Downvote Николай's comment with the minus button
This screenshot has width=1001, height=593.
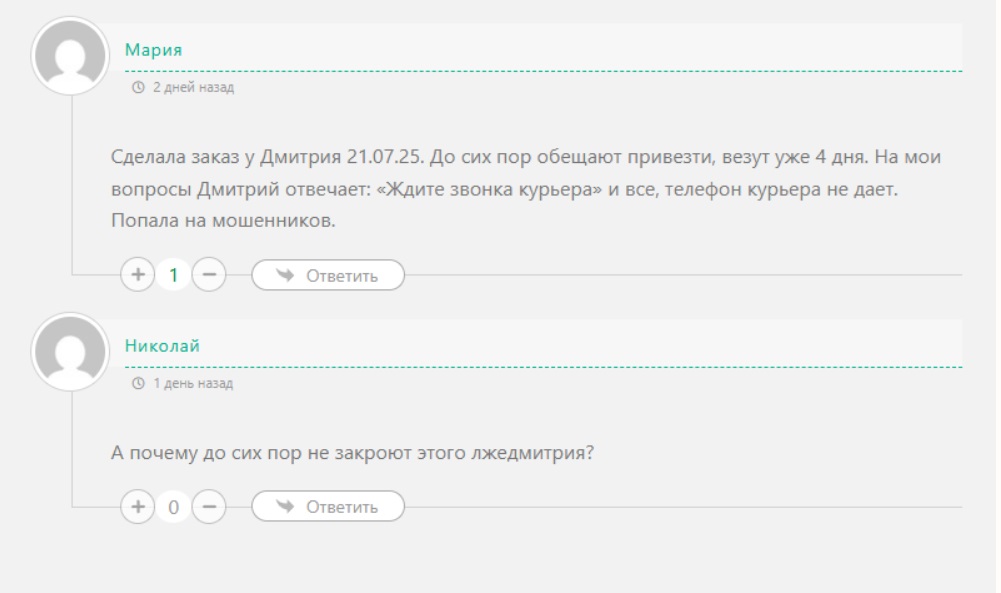[x=208, y=507]
